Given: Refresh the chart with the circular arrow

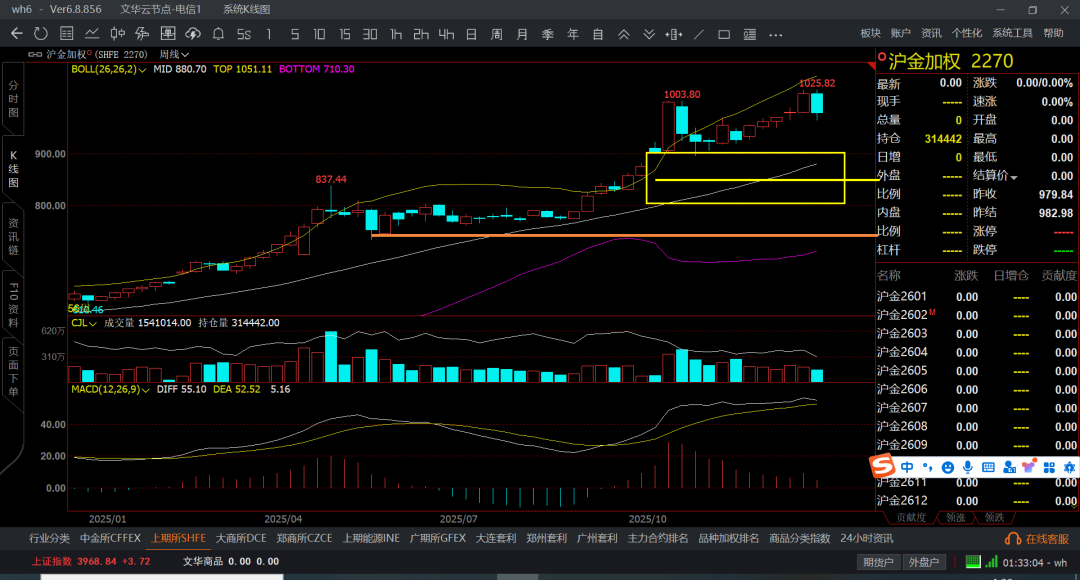Looking at the screenshot, I should [41, 34].
